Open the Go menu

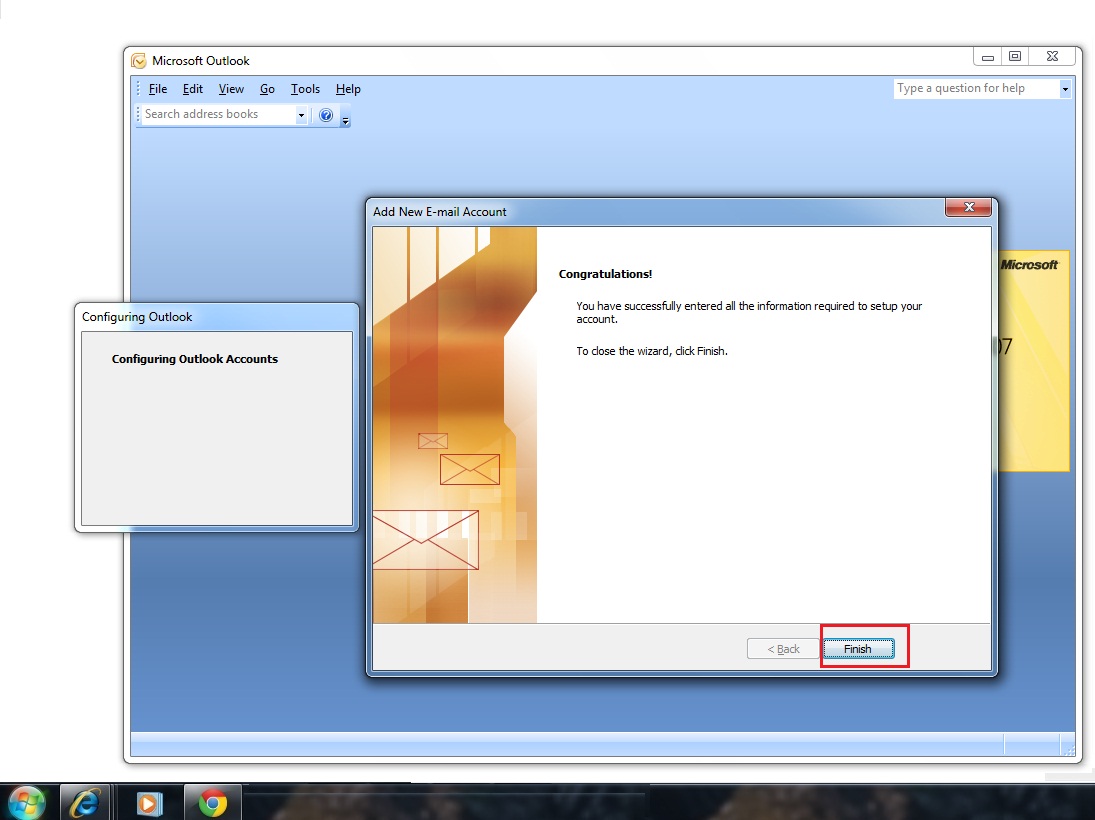pos(267,89)
